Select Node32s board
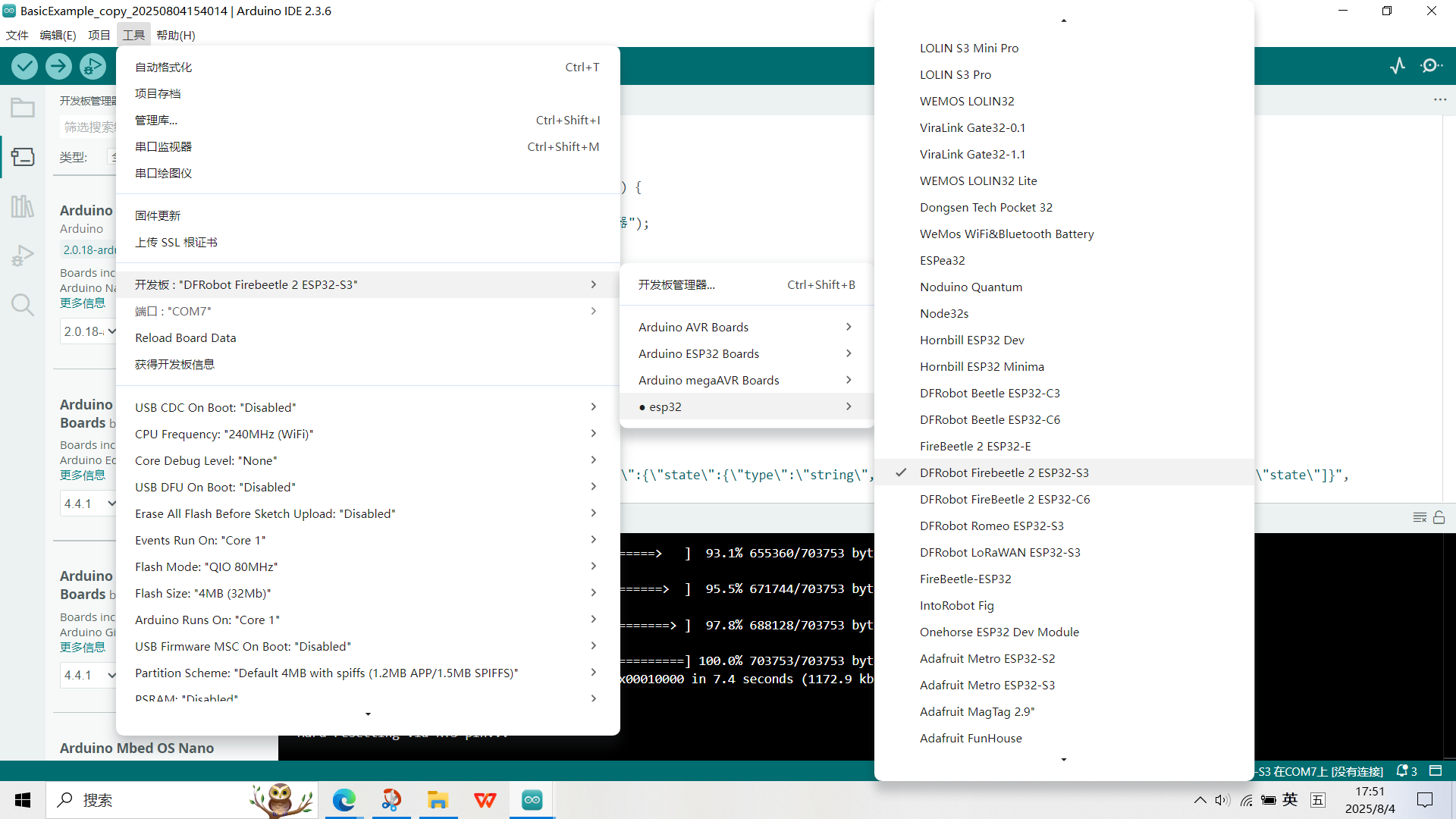Screen dimensions: 1456x819 coord(1064,313)
